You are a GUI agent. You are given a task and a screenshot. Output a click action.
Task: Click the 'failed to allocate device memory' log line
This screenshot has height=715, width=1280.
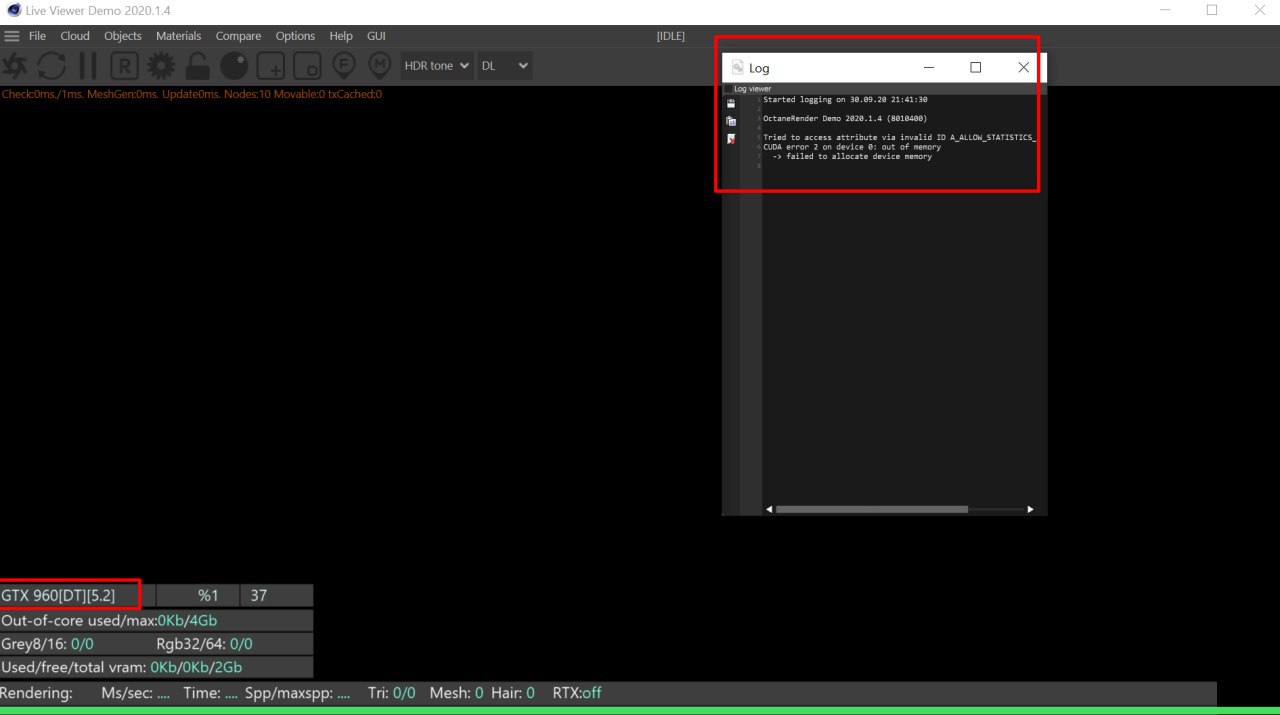tap(852, 156)
